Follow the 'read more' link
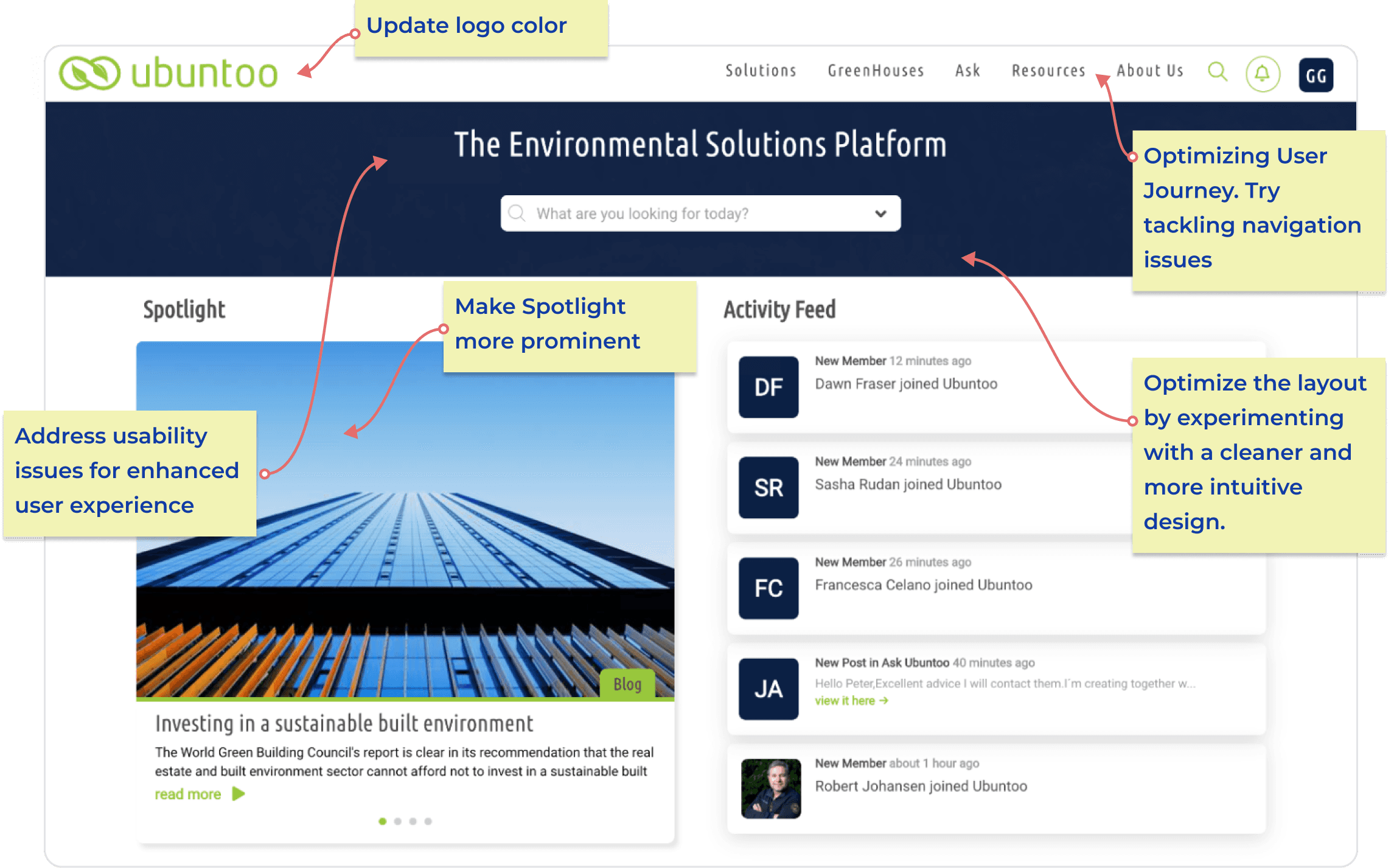1394x868 pixels. (x=188, y=794)
